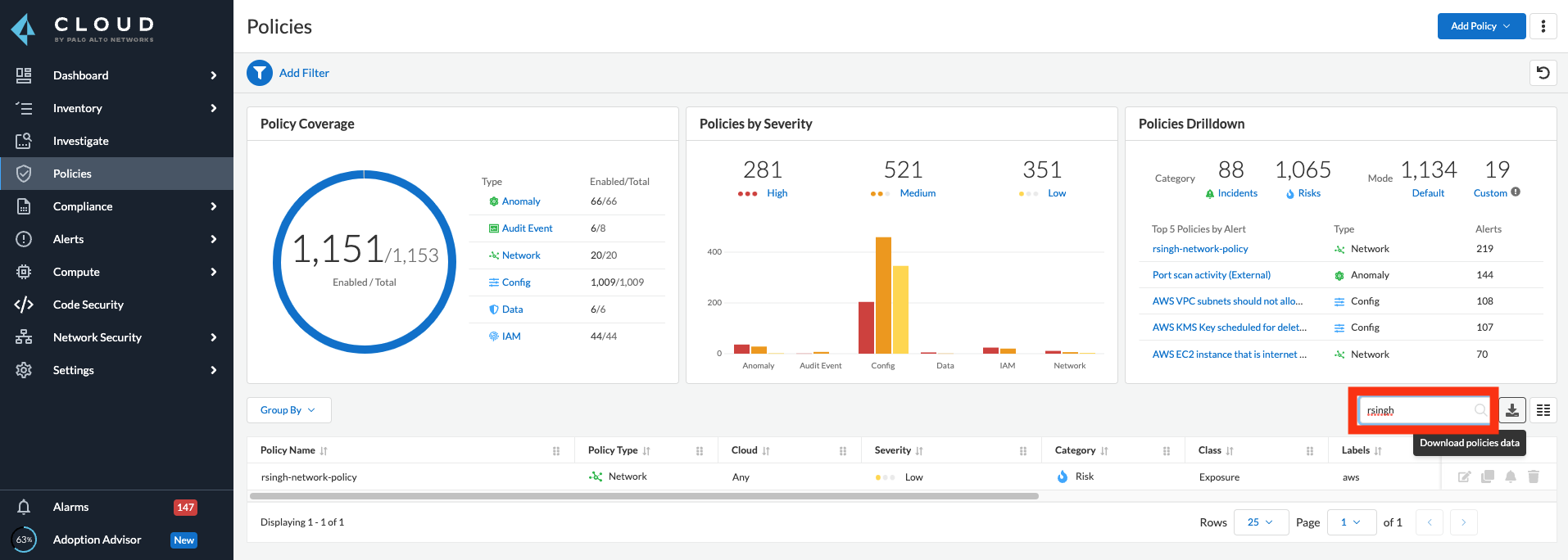Open the three-dot menu beside Add Policy
The width and height of the screenshot is (1568, 560).
pyautogui.click(x=1543, y=26)
